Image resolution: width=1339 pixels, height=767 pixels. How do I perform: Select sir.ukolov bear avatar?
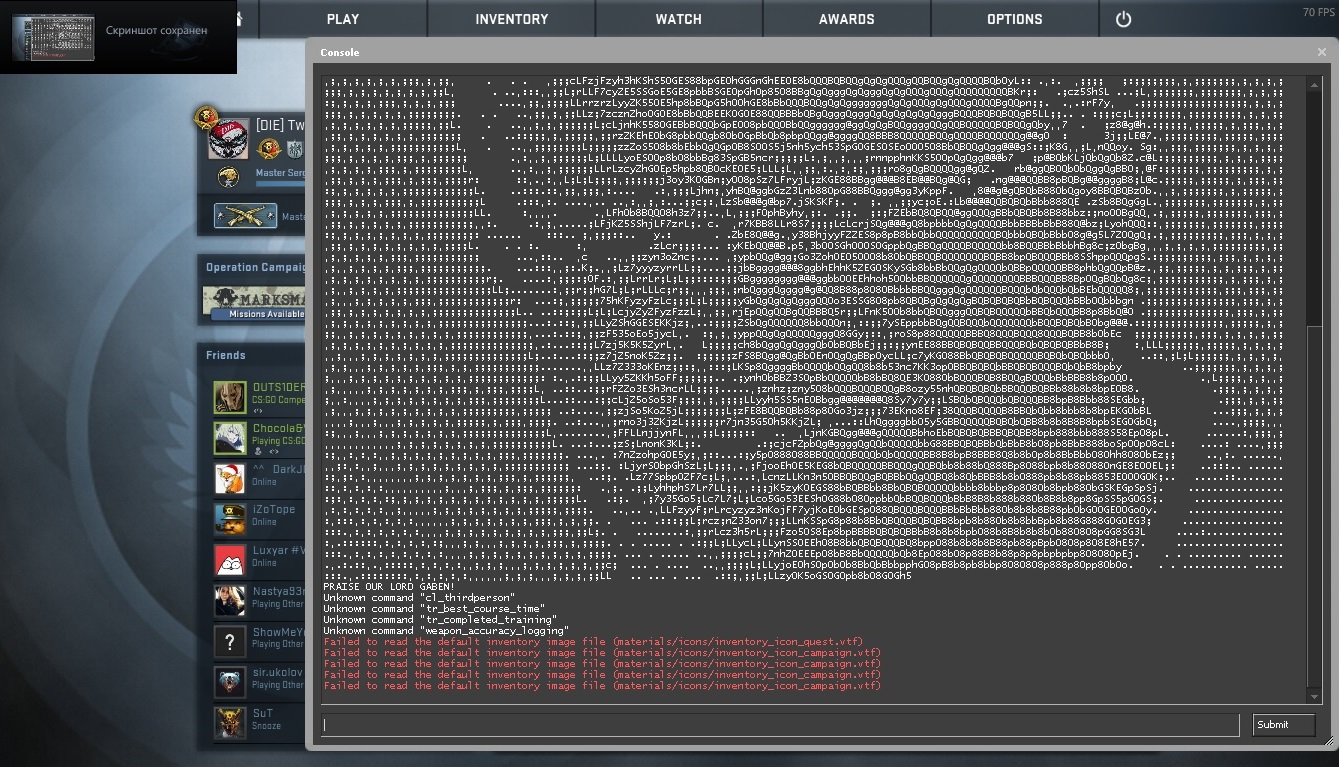click(x=230, y=683)
